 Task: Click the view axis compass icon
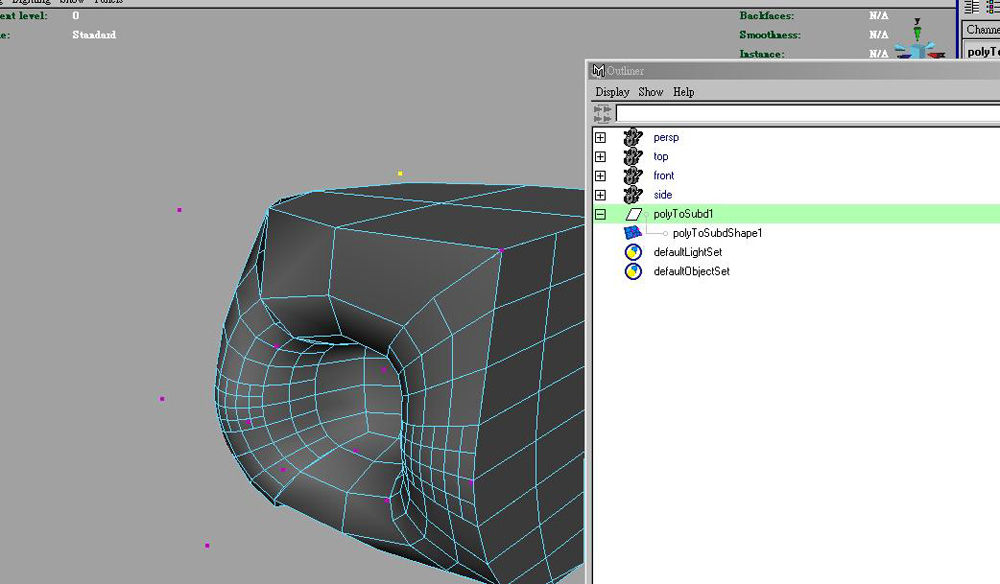pyautogui.click(x=918, y=41)
